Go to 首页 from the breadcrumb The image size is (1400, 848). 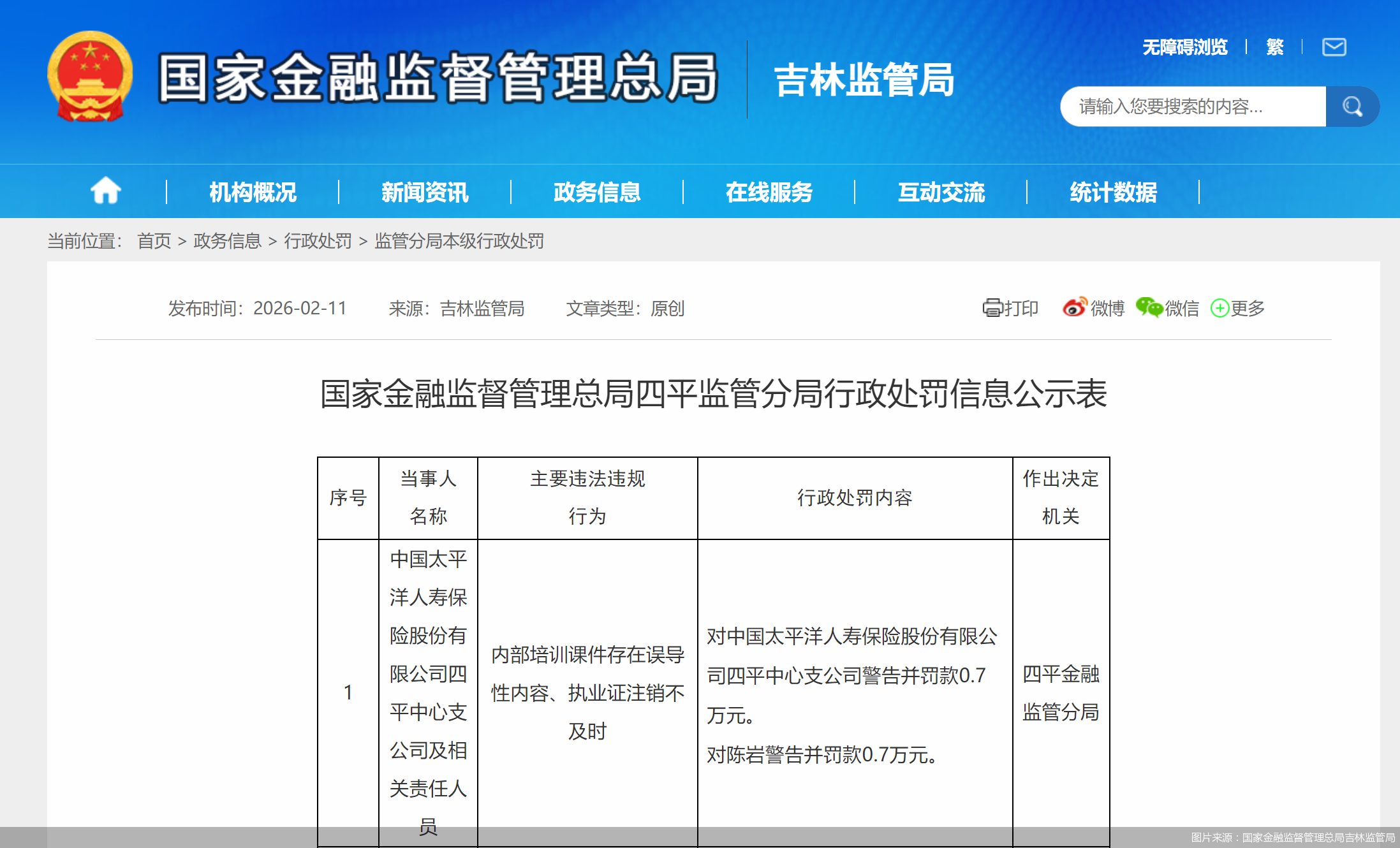coord(154,240)
